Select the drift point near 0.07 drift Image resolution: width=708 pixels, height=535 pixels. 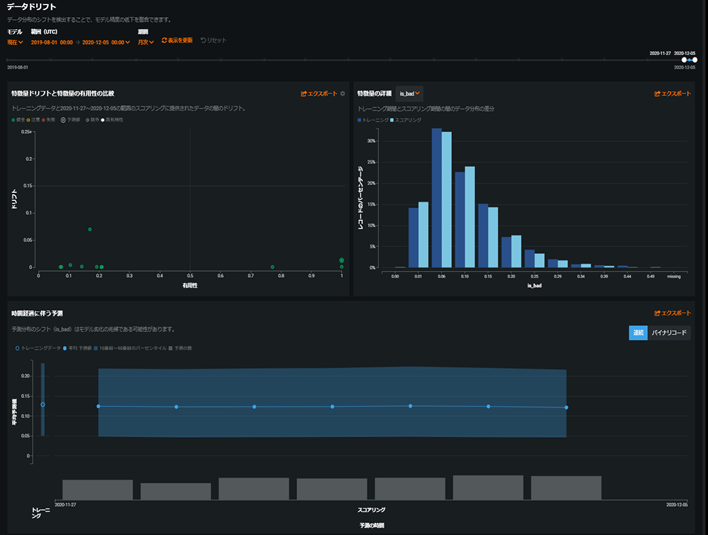[90, 229]
